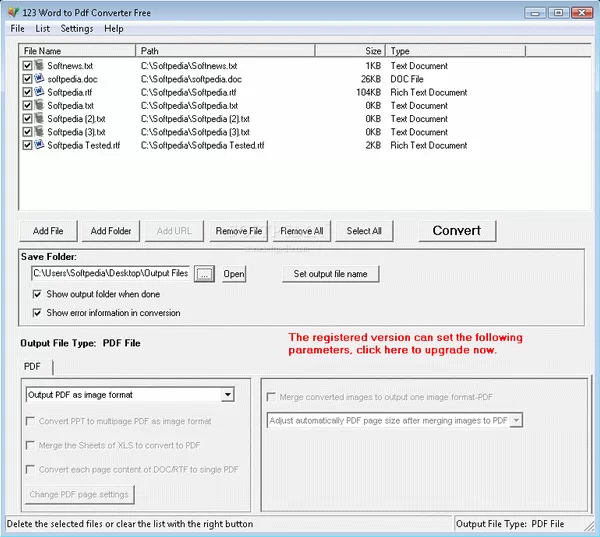Uncheck the Softpedia.rtf checkbox
The image size is (600, 537).
27,92
